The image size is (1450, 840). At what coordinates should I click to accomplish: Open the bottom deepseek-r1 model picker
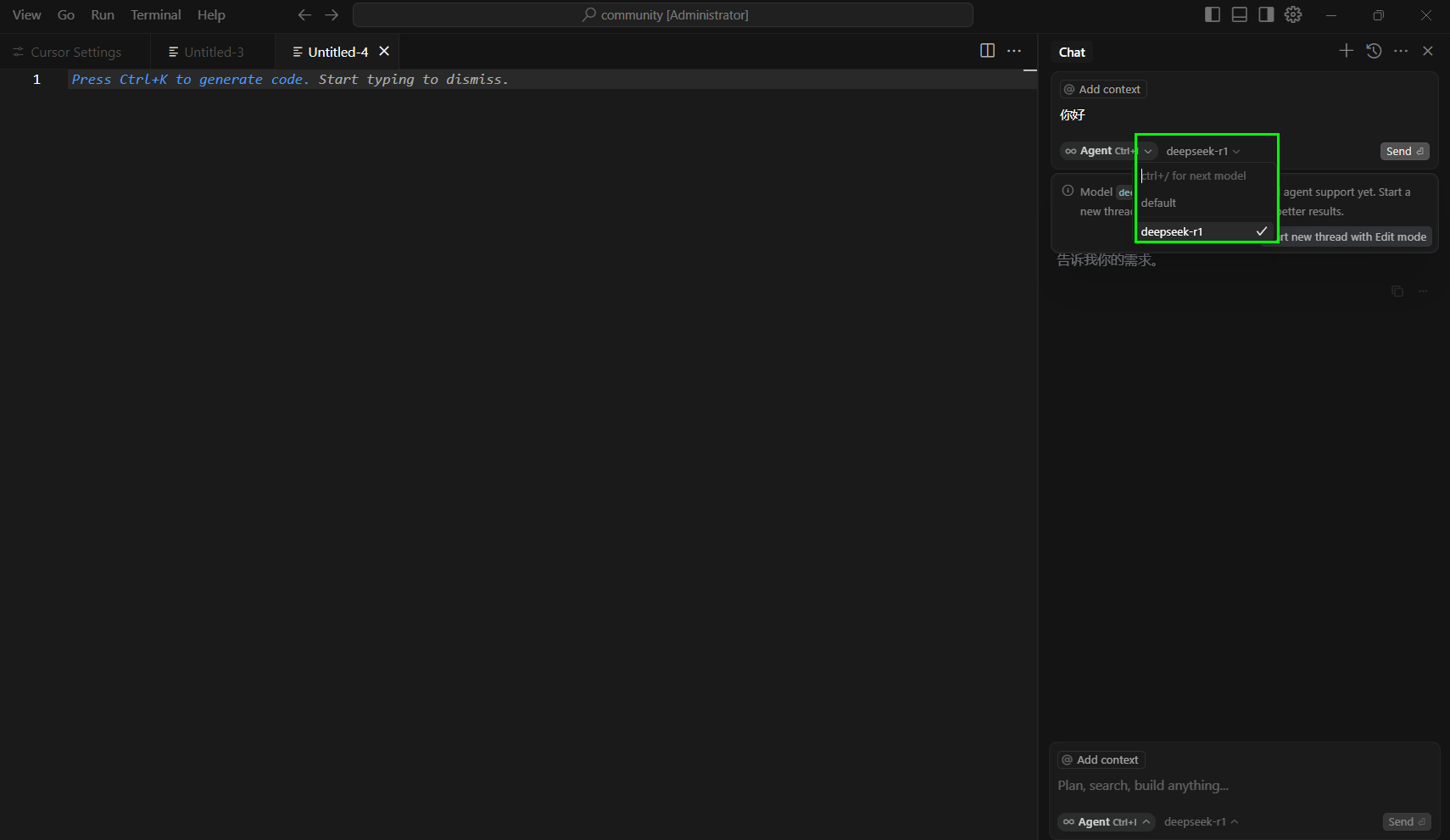[1200, 821]
